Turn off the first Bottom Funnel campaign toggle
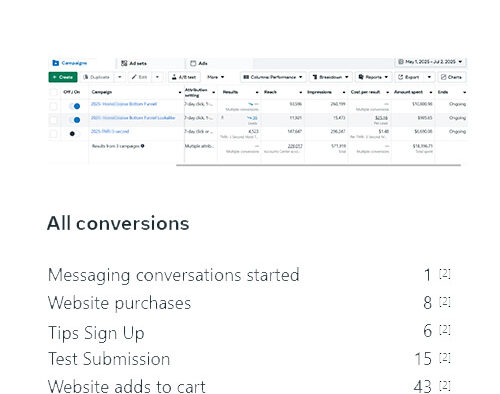The image size is (500, 394). pos(75,106)
